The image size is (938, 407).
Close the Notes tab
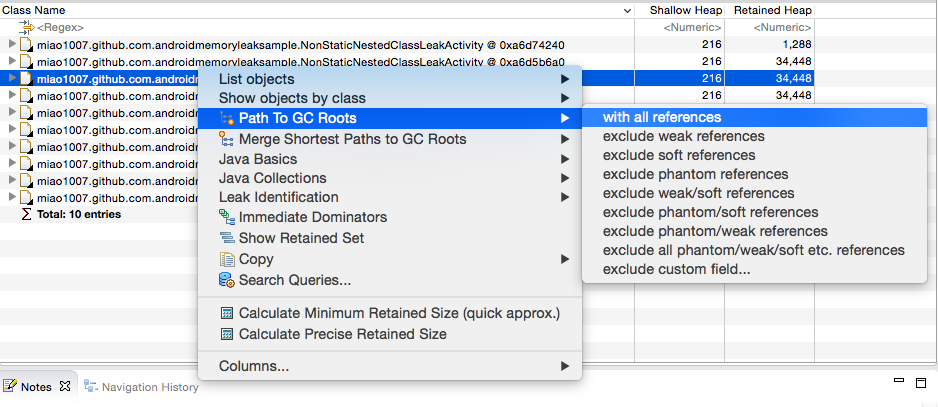click(x=65, y=386)
